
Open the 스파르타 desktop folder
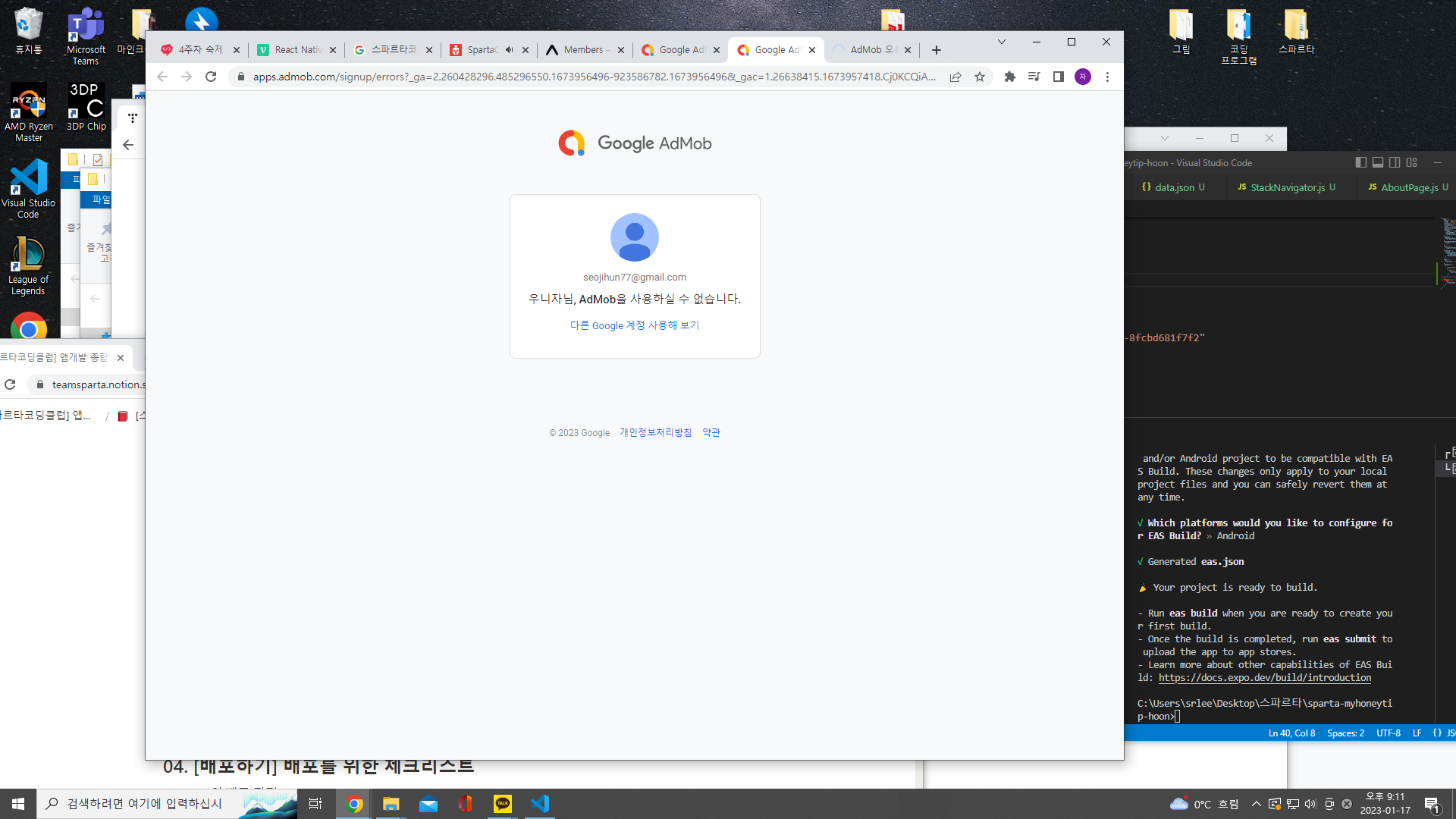pos(1296,31)
